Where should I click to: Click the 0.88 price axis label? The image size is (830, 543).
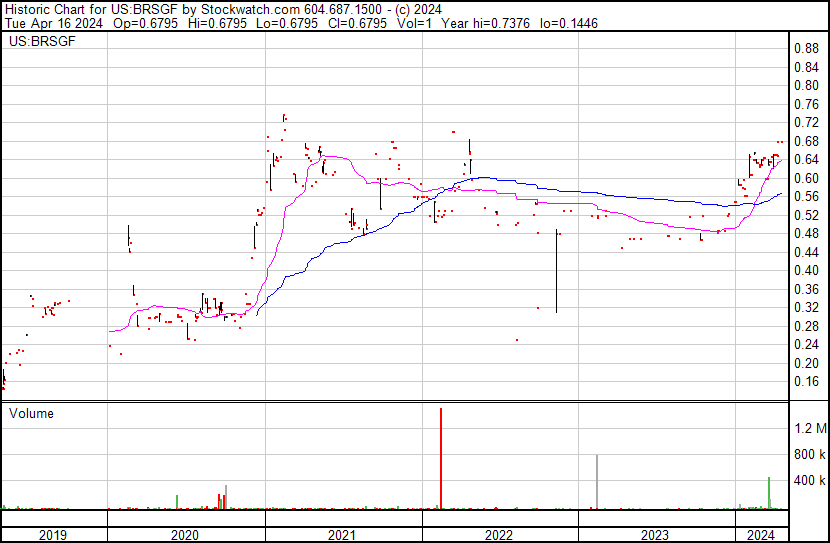pyautogui.click(x=806, y=48)
